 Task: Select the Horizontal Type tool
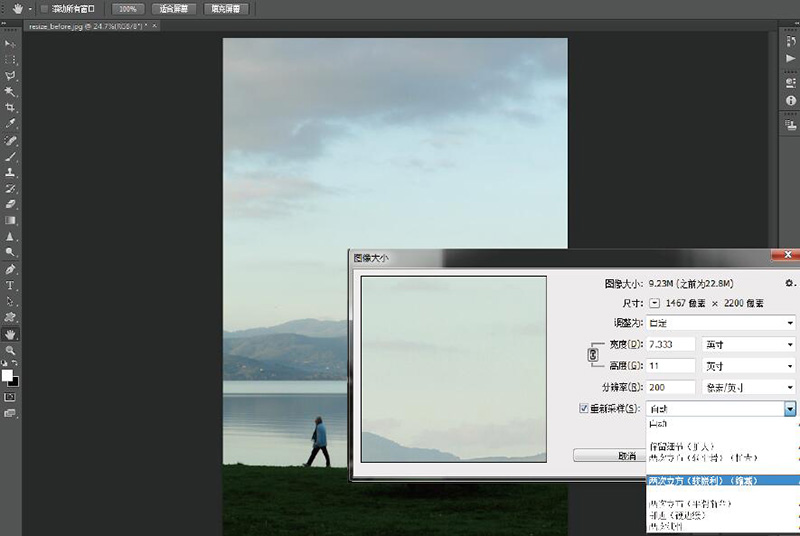pos(10,286)
